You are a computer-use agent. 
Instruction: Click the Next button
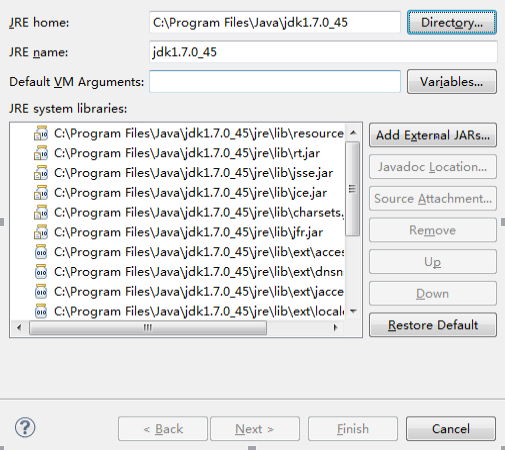[x=255, y=429]
